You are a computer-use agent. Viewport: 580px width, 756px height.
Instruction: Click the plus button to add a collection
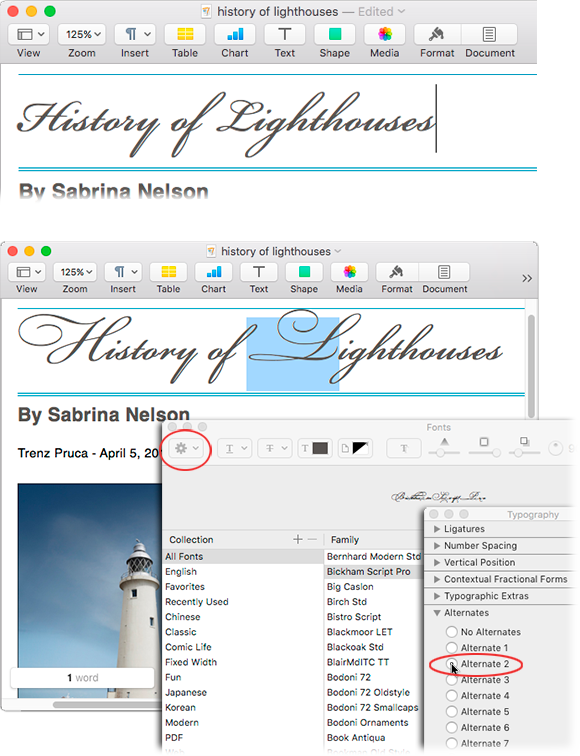tap(298, 539)
